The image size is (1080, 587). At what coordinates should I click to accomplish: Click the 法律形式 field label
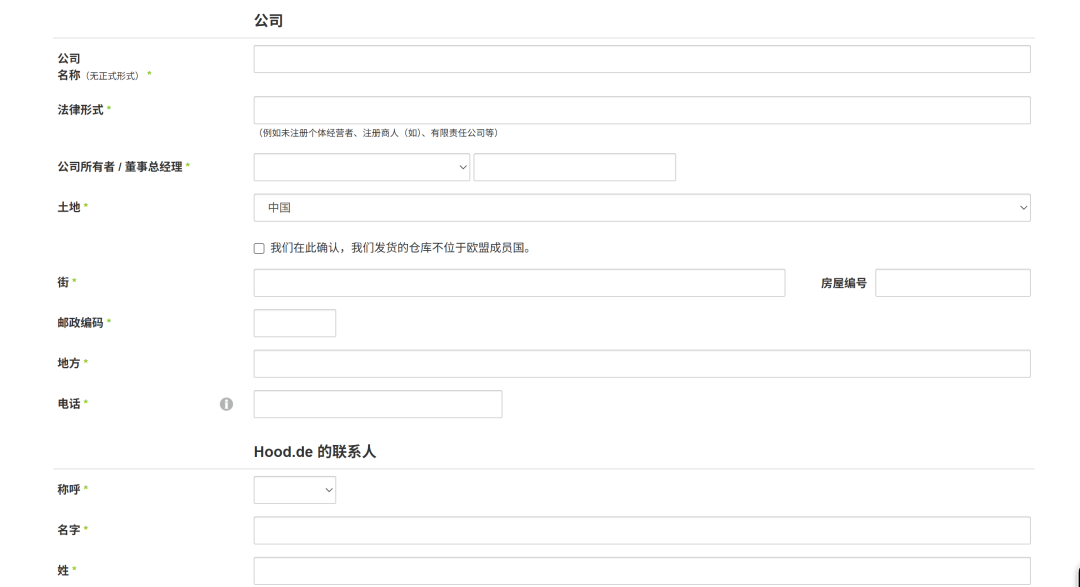coord(80,110)
